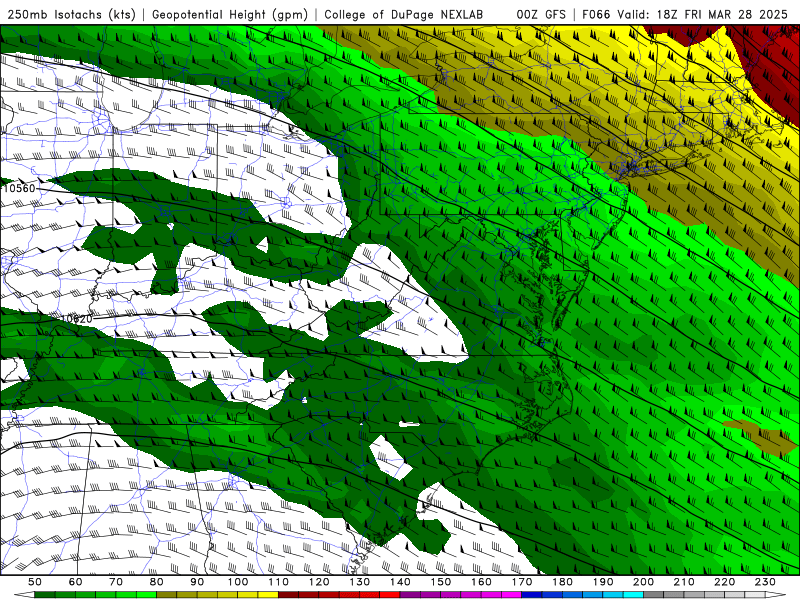The image size is (800, 600).
Task: Click the 140 label on the color bar
Action: pos(400,582)
